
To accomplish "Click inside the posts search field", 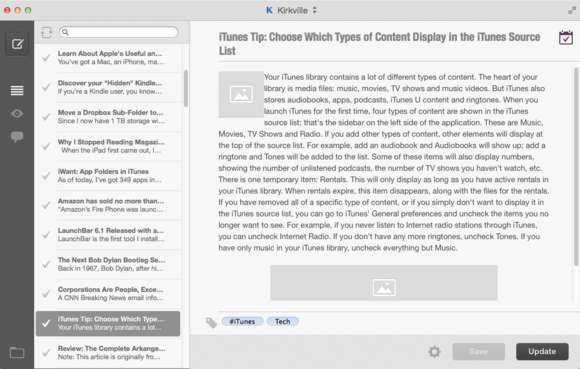I will 118,32.
